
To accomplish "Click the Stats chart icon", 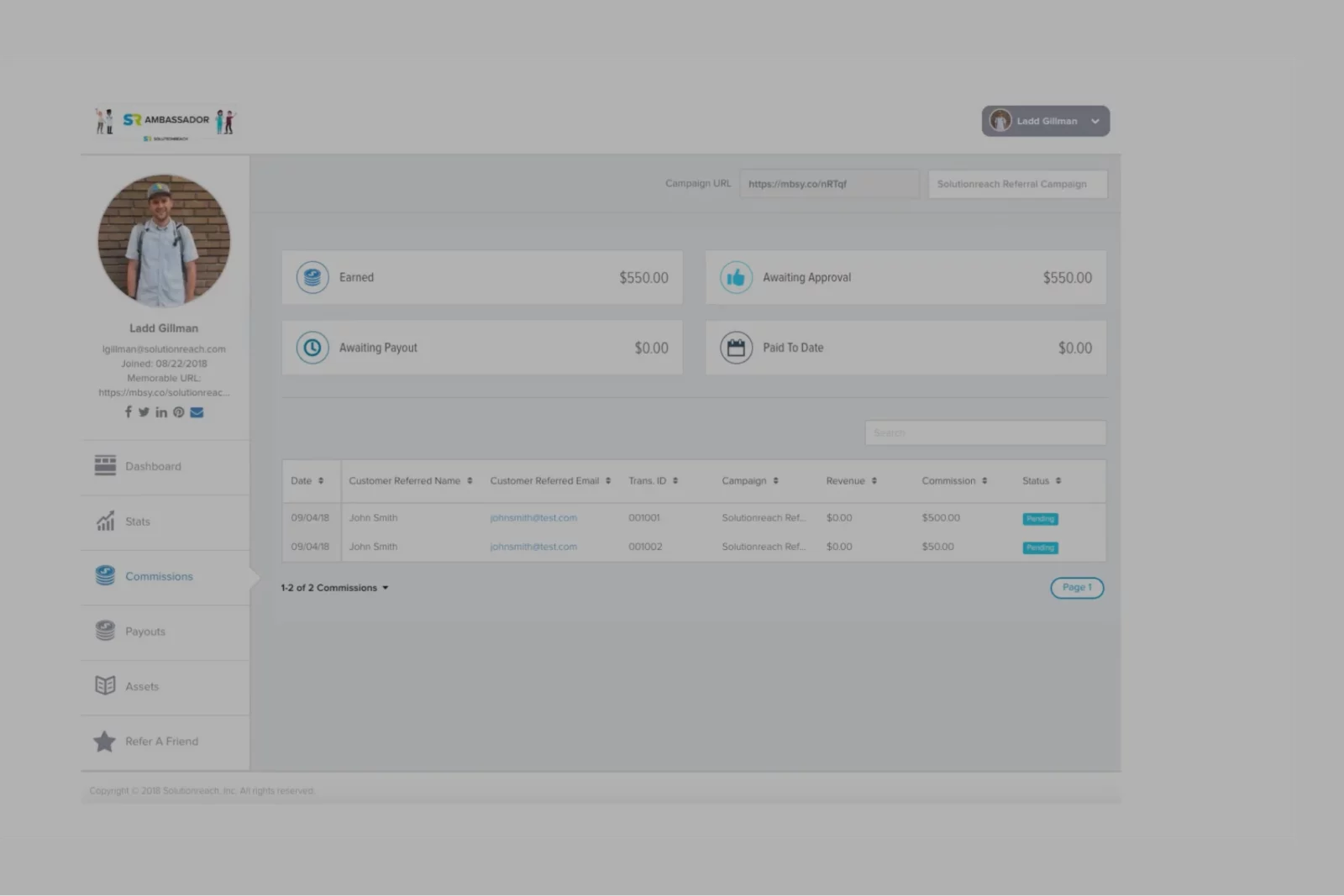I will 105,521.
